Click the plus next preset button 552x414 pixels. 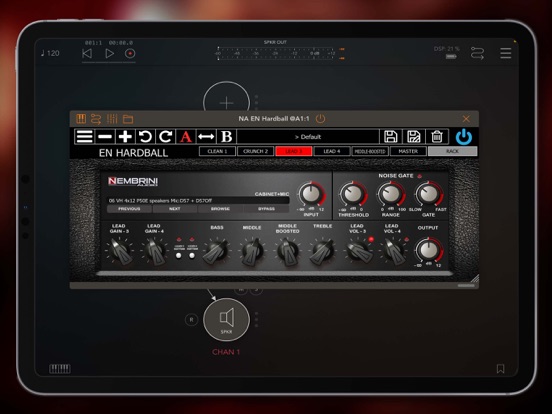click(x=125, y=136)
